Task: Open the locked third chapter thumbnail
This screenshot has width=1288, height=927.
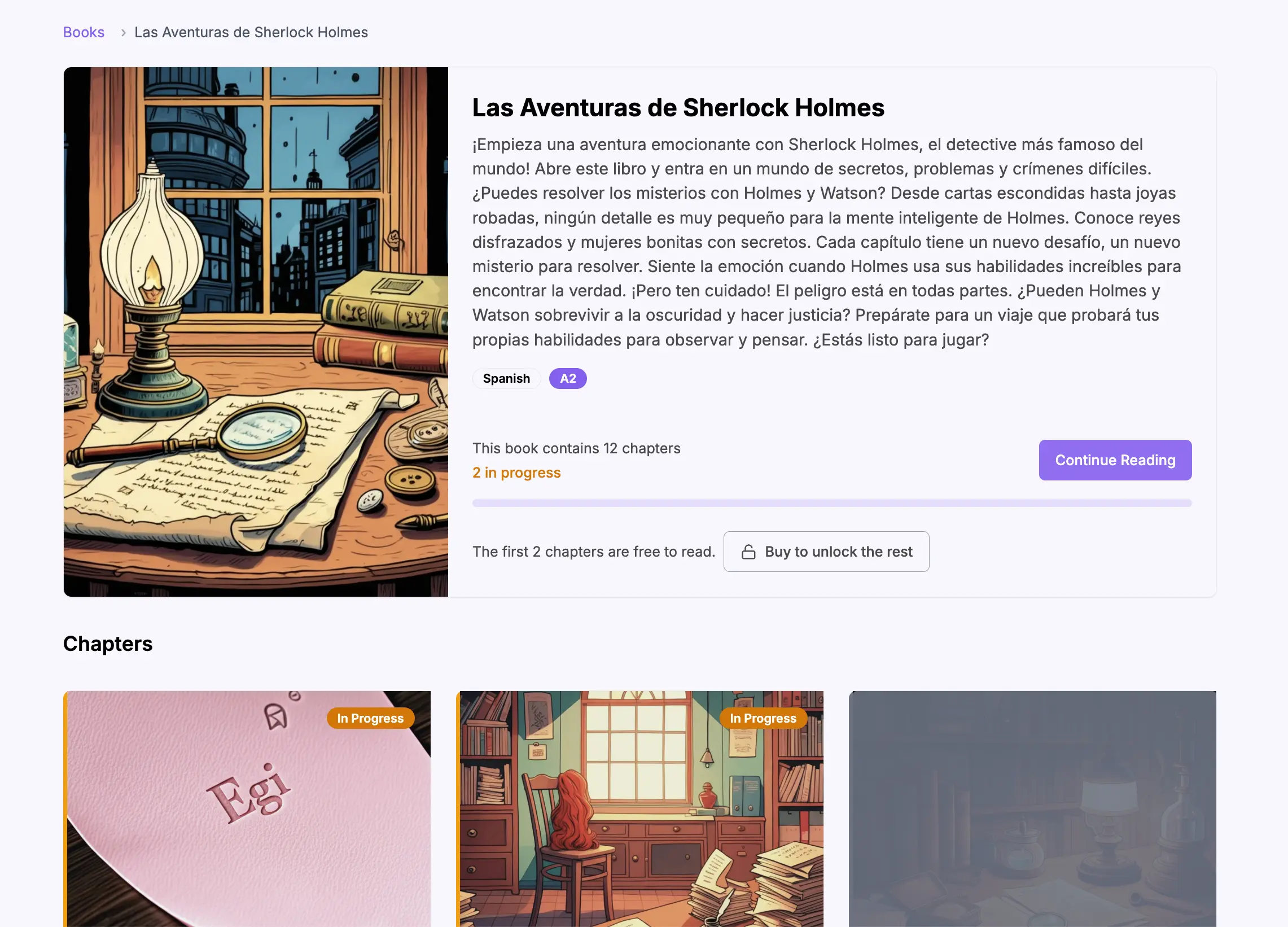Action: 1032,808
